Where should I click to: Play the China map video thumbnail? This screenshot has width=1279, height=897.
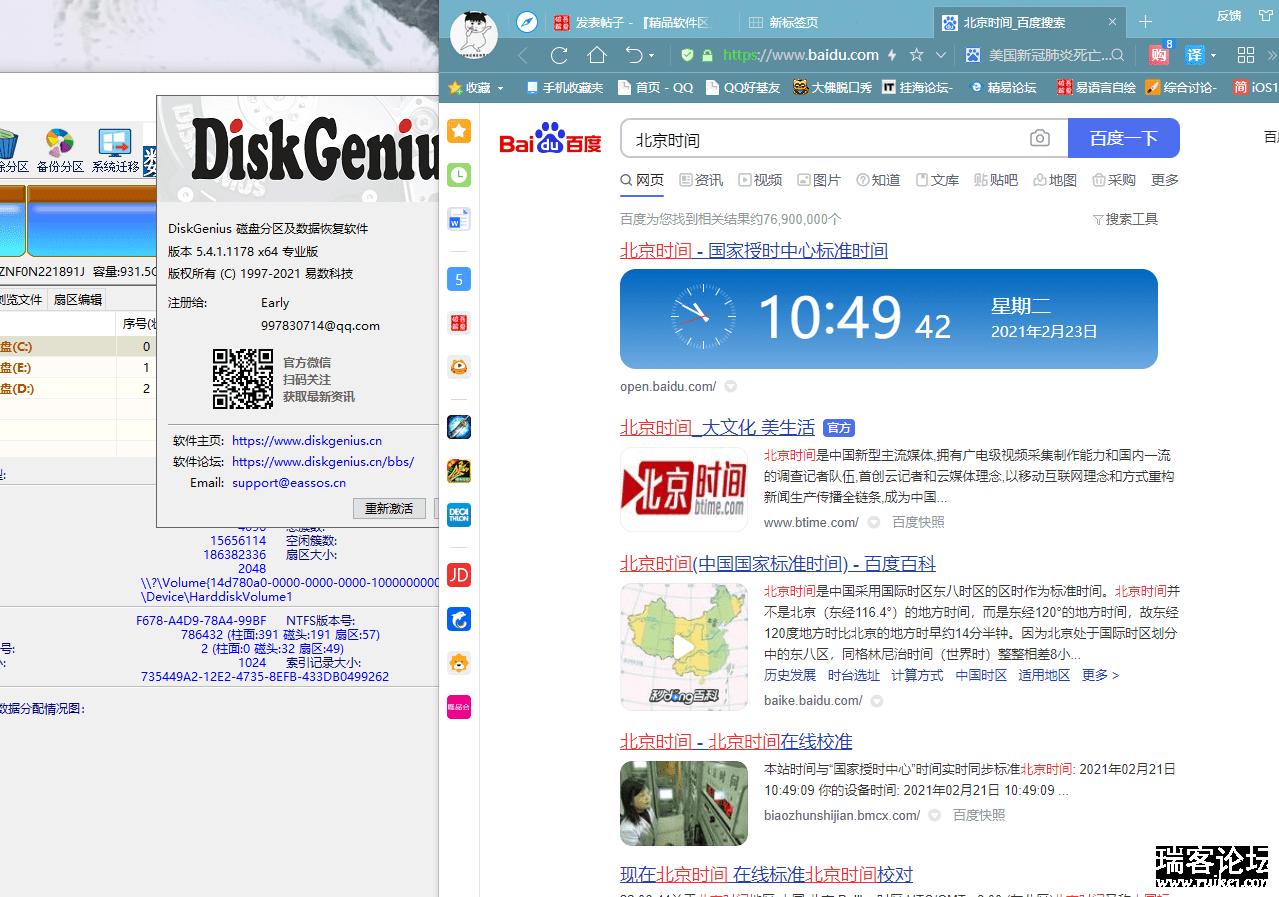point(684,647)
